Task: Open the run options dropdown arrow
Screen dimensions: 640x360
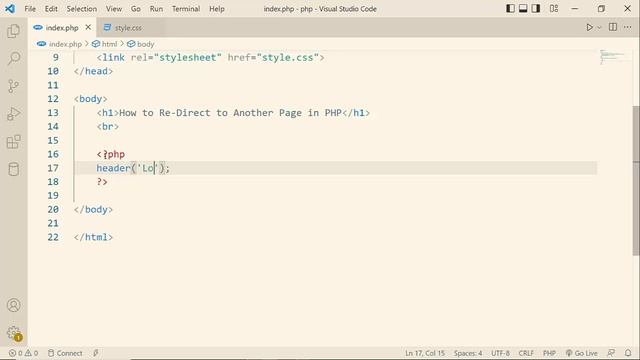Action: tap(599, 27)
